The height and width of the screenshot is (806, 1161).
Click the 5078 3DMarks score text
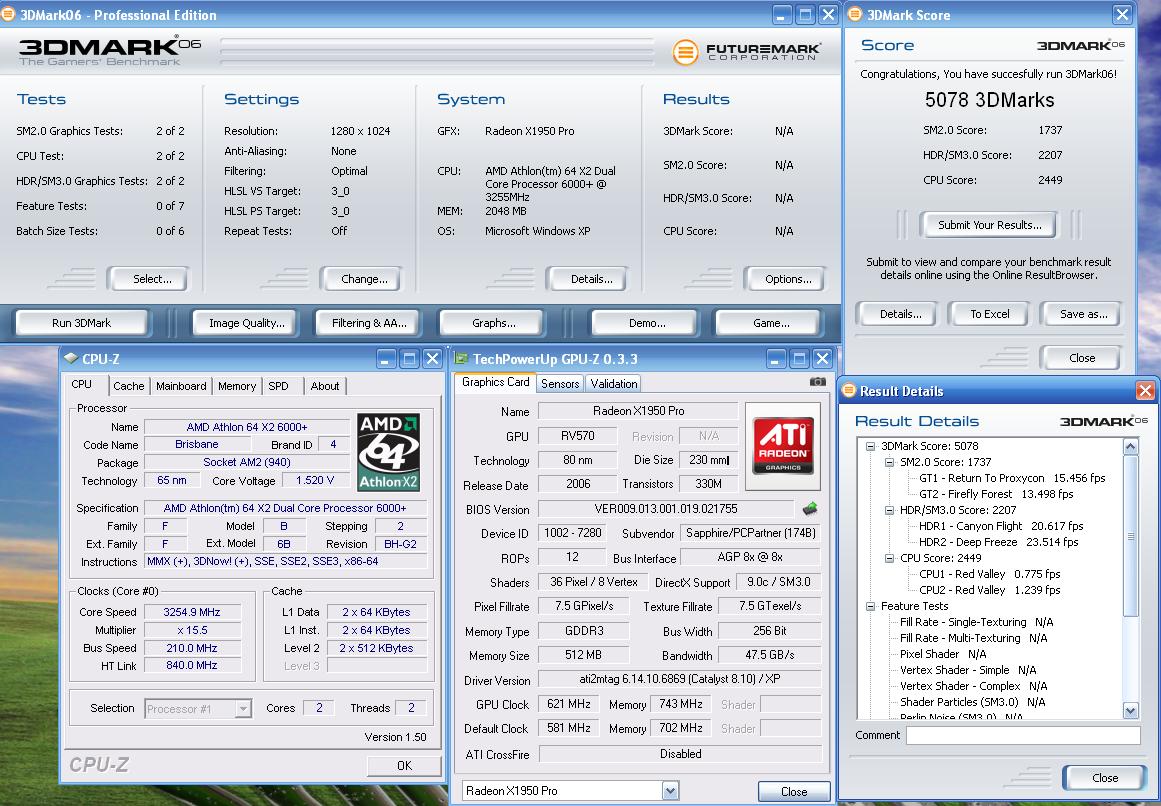989,100
